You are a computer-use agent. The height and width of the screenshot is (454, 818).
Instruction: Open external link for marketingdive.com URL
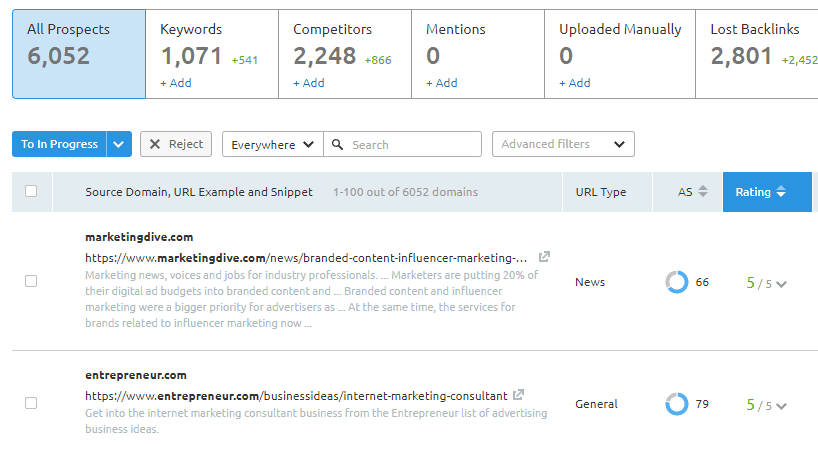[x=544, y=257]
